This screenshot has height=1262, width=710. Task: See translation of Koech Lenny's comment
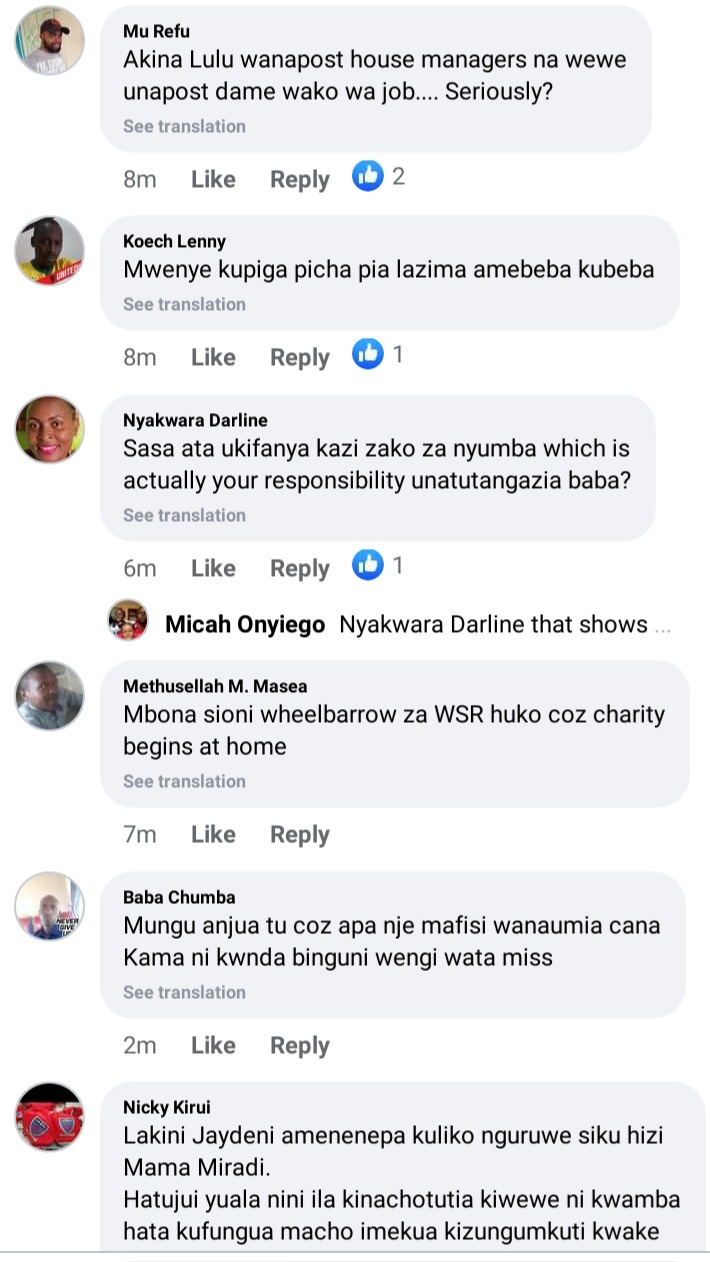coord(184,304)
